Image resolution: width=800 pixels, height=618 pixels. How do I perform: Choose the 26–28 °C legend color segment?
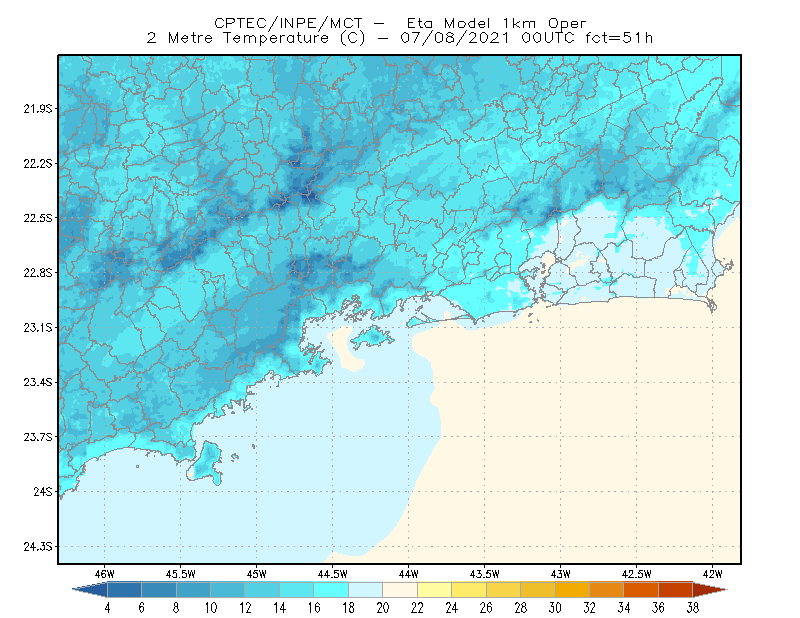click(x=504, y=590)
